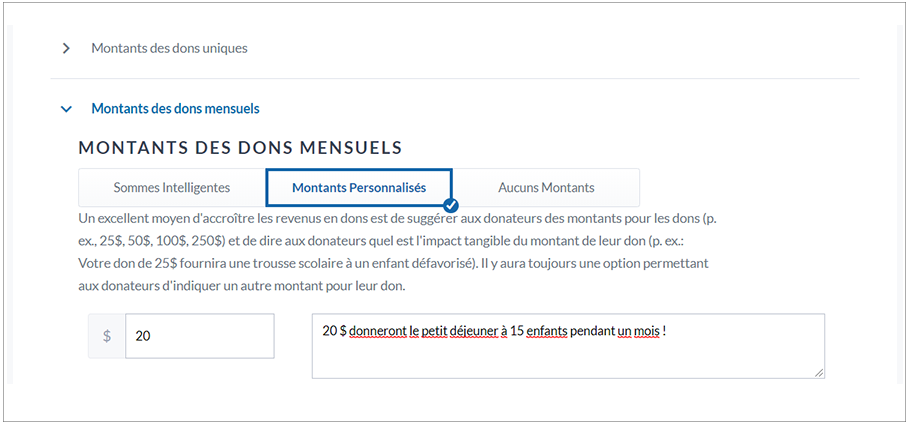The width and height of the screenshot is (909, 423).
Task: Click the MONTANTS DES DONS MENSUELS heading
Action: click(x=240, y=148)
